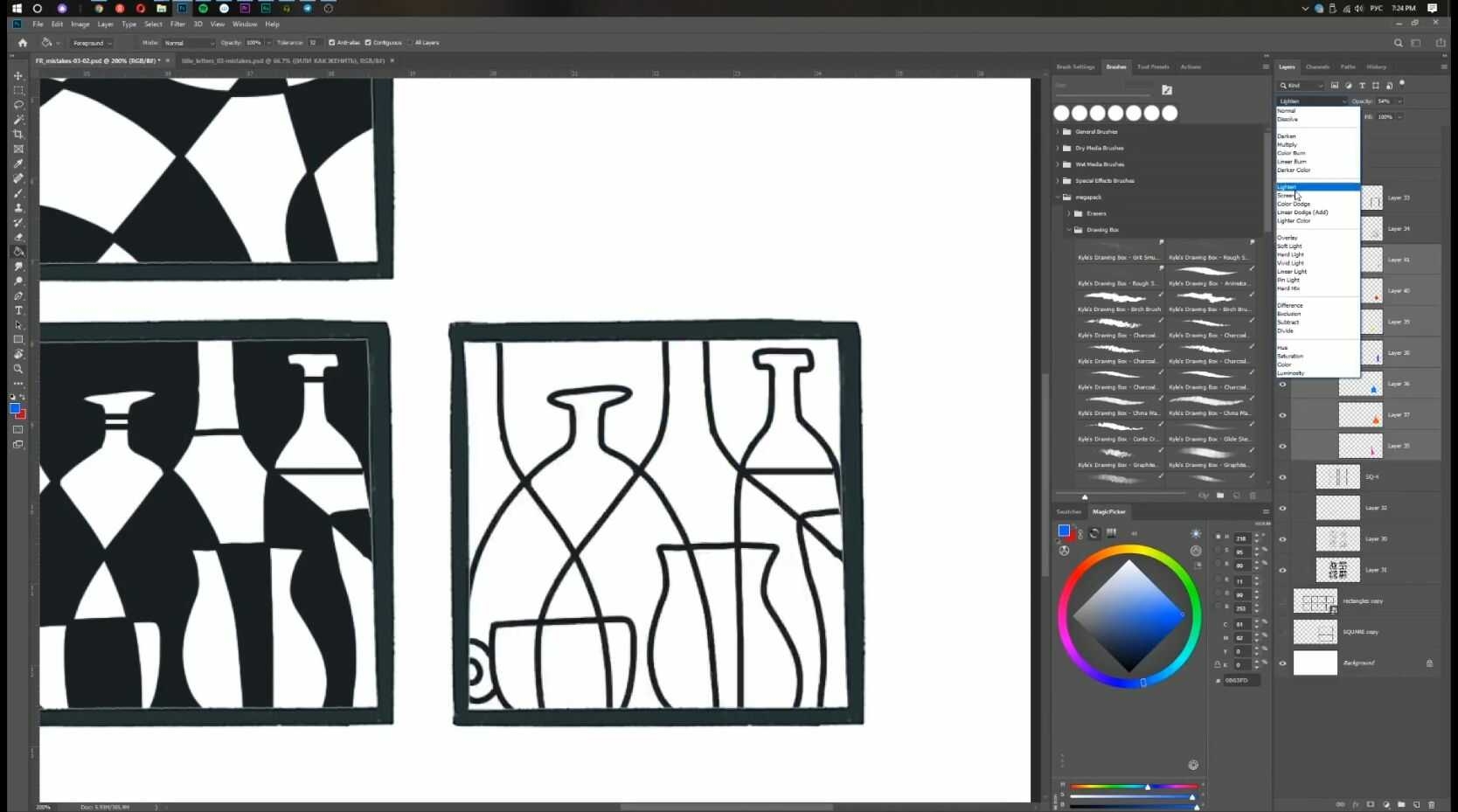Screen dimensions: 1458x812
Task: Switch to the Brush Settings tab
Action: tap(1075, 67)
